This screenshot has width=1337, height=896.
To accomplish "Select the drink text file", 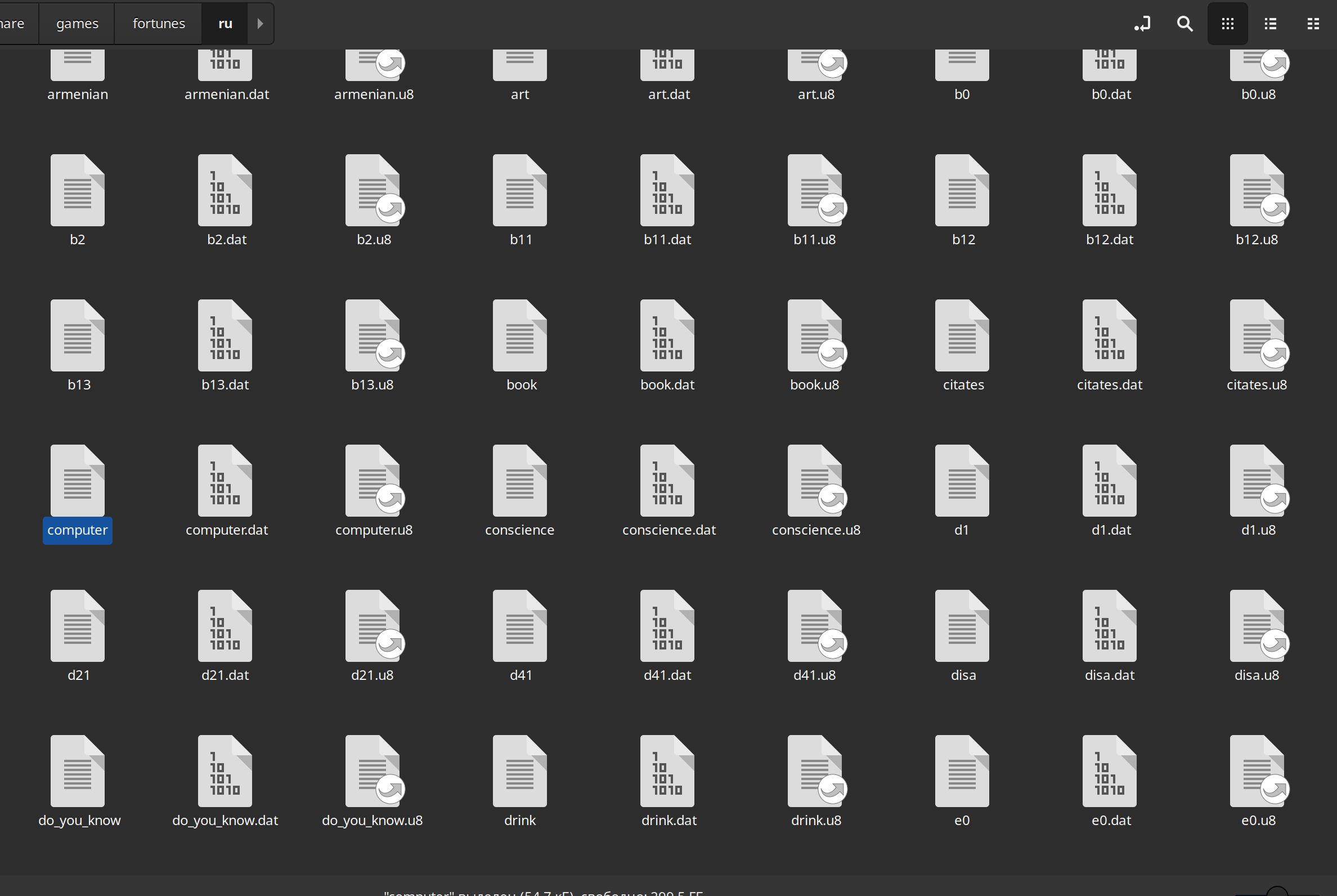I will [519, 772].
